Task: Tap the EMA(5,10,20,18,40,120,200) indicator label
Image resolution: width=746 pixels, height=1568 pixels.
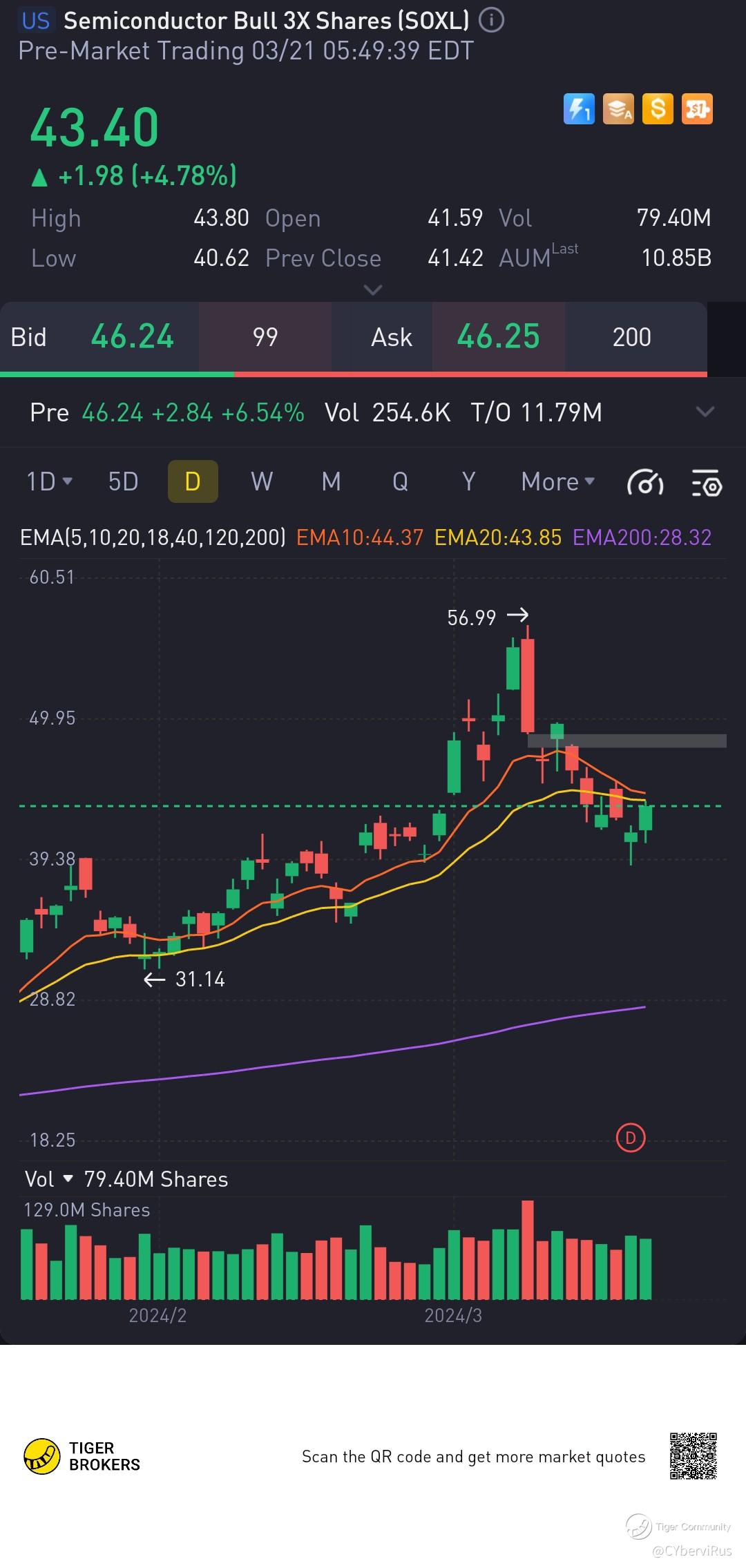Action: coord(153,537)
